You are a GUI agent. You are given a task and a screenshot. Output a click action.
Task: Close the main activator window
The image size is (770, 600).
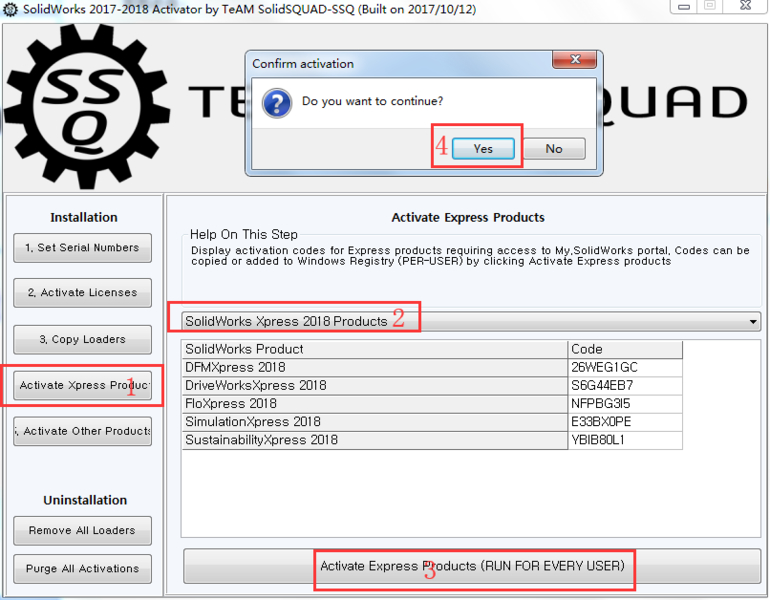click(x=745, y=6)
